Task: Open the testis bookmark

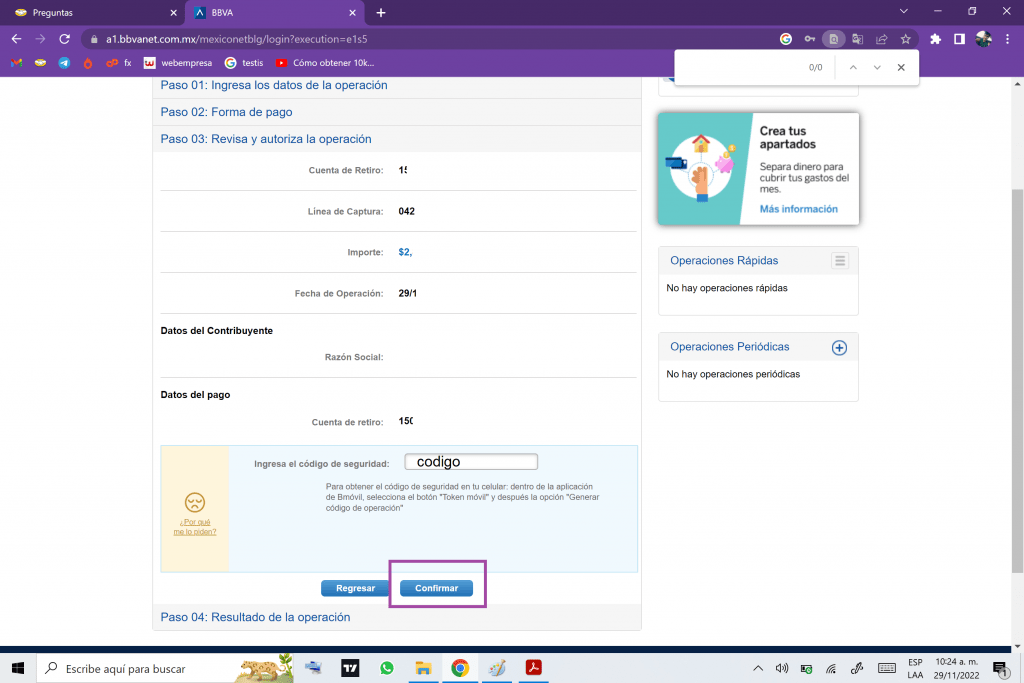Action: click(244, 63)
